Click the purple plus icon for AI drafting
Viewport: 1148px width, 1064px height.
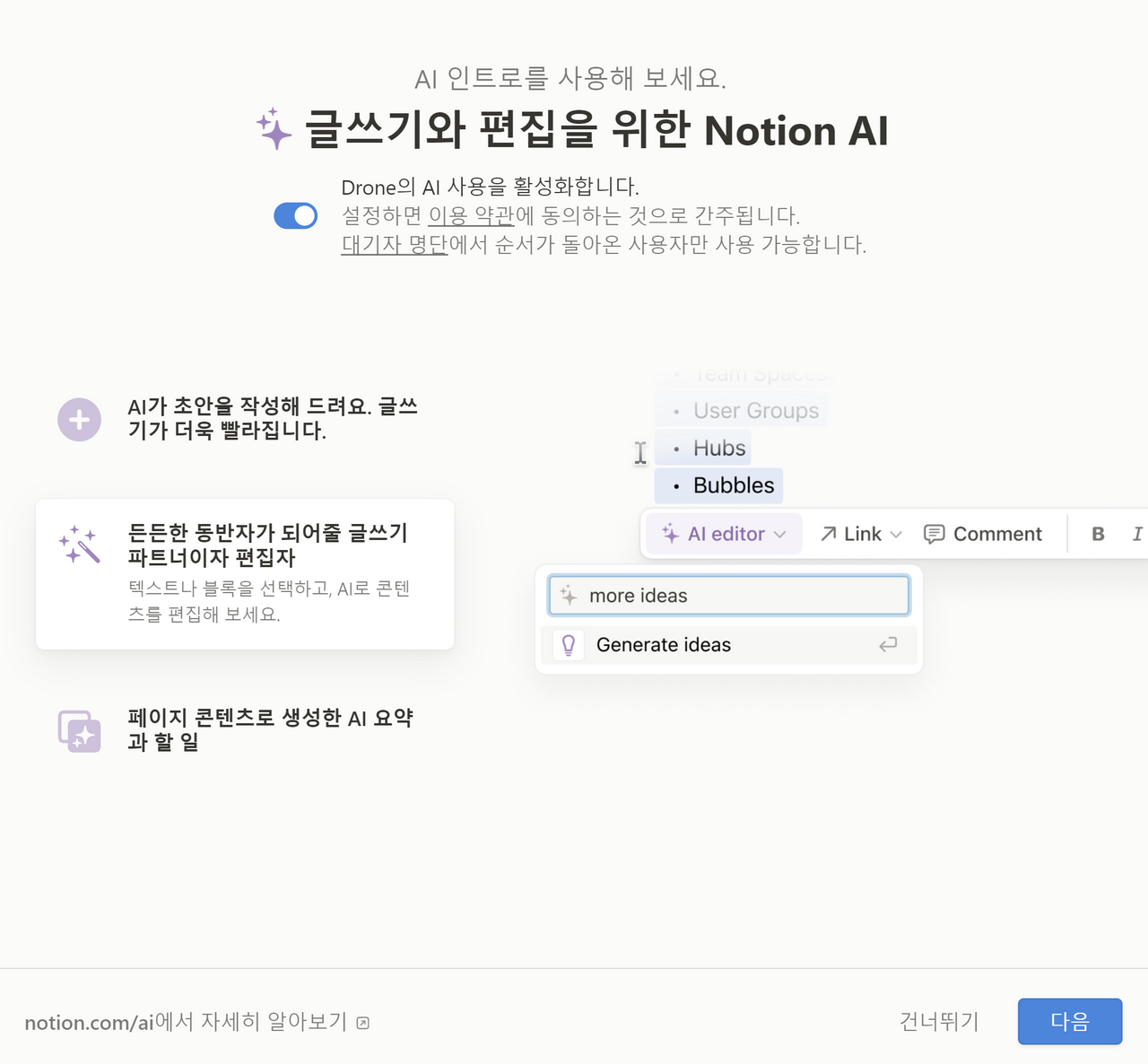coord(79,419)
